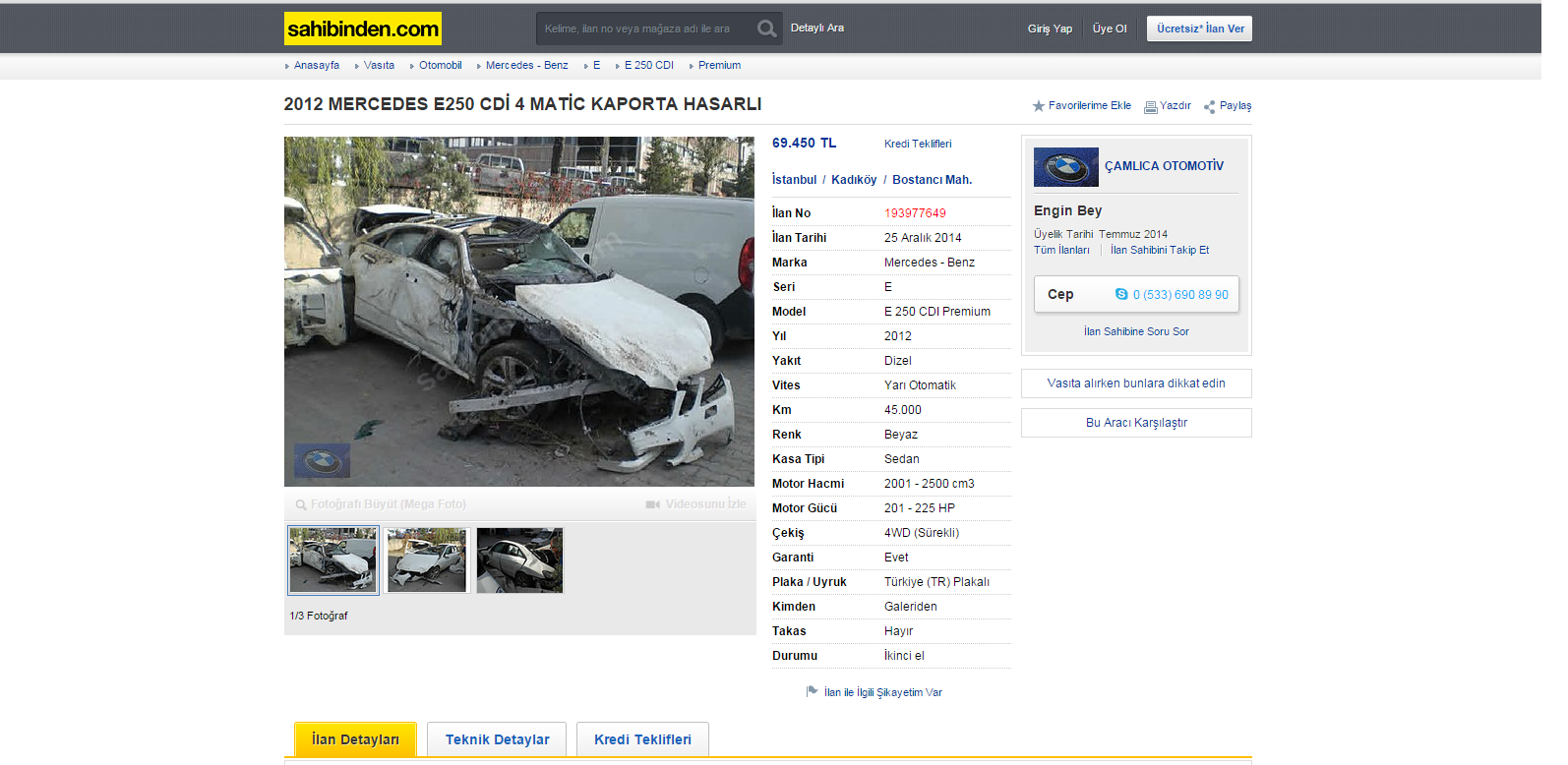Click the 'Galeriden' seller type value
1568x765 pixels.
(910, 607)
